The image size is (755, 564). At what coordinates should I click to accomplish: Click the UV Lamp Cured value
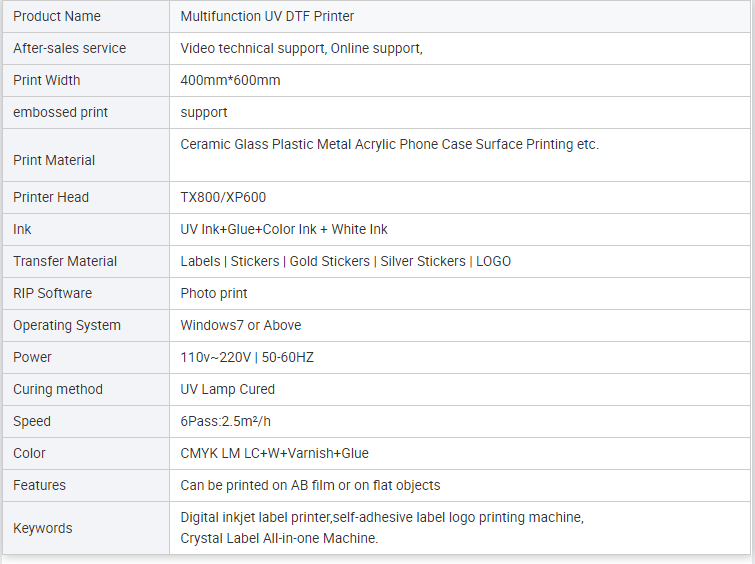(227, 389)
